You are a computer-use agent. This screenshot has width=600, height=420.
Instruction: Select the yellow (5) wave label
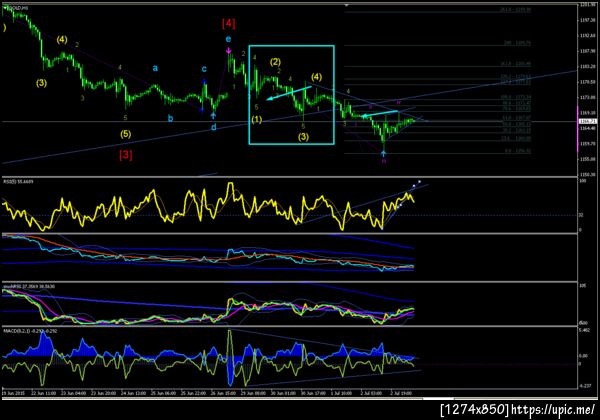click(x=126, y=134)
